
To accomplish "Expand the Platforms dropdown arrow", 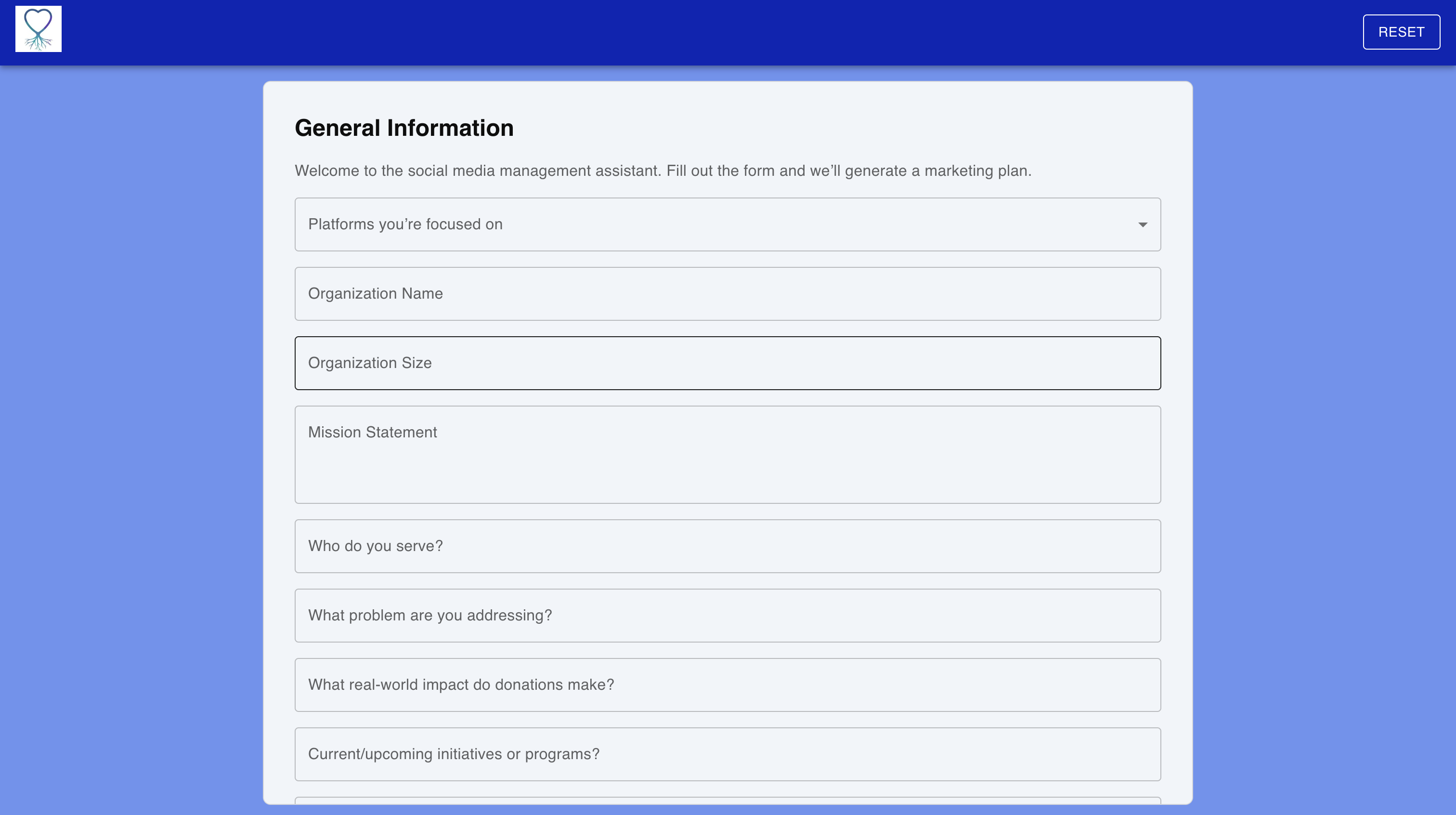I will pyautogui.click(x=1142, y=224).
